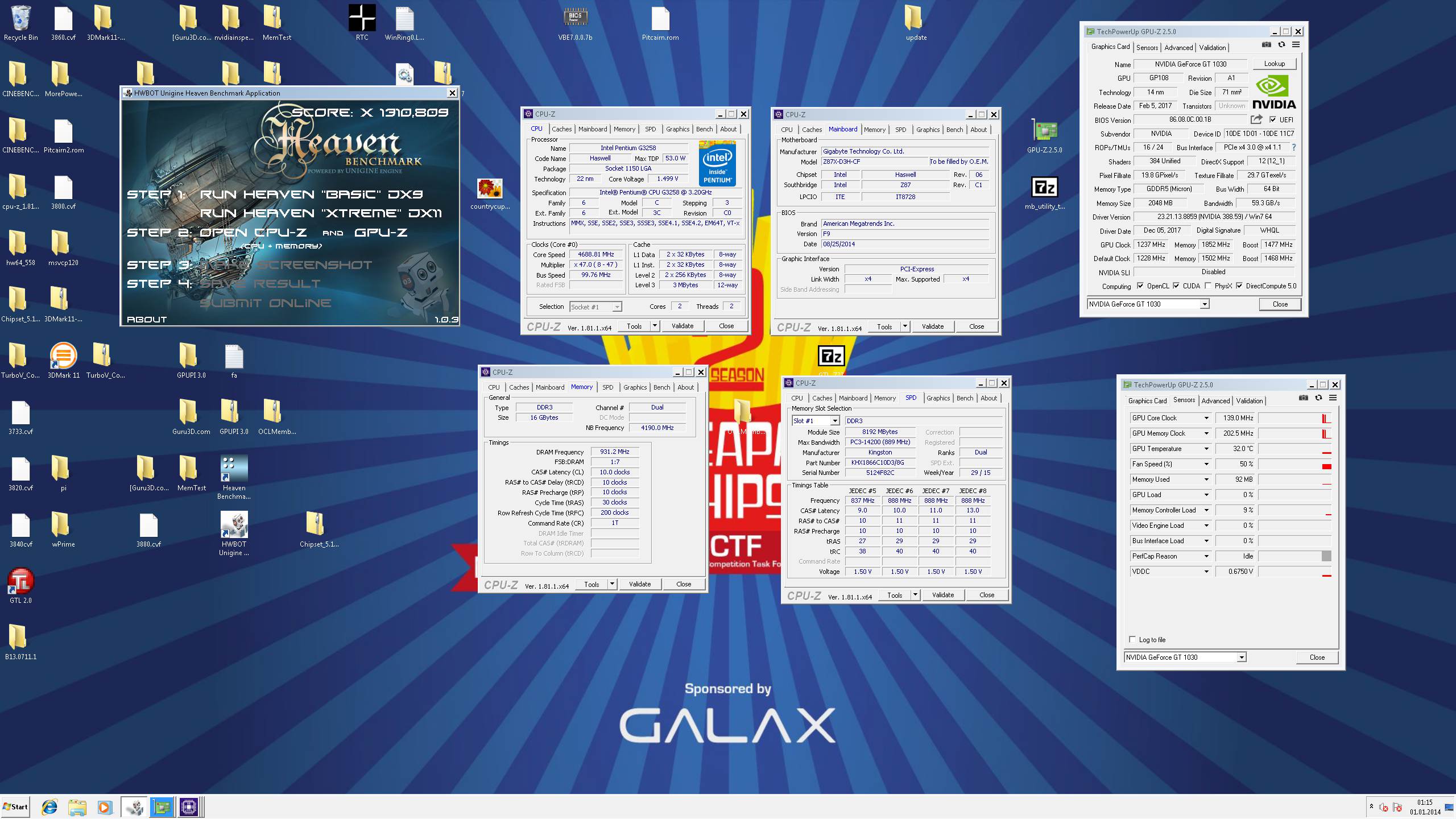Launch the 3DMark 11 shortcut icon

(63, 360)
